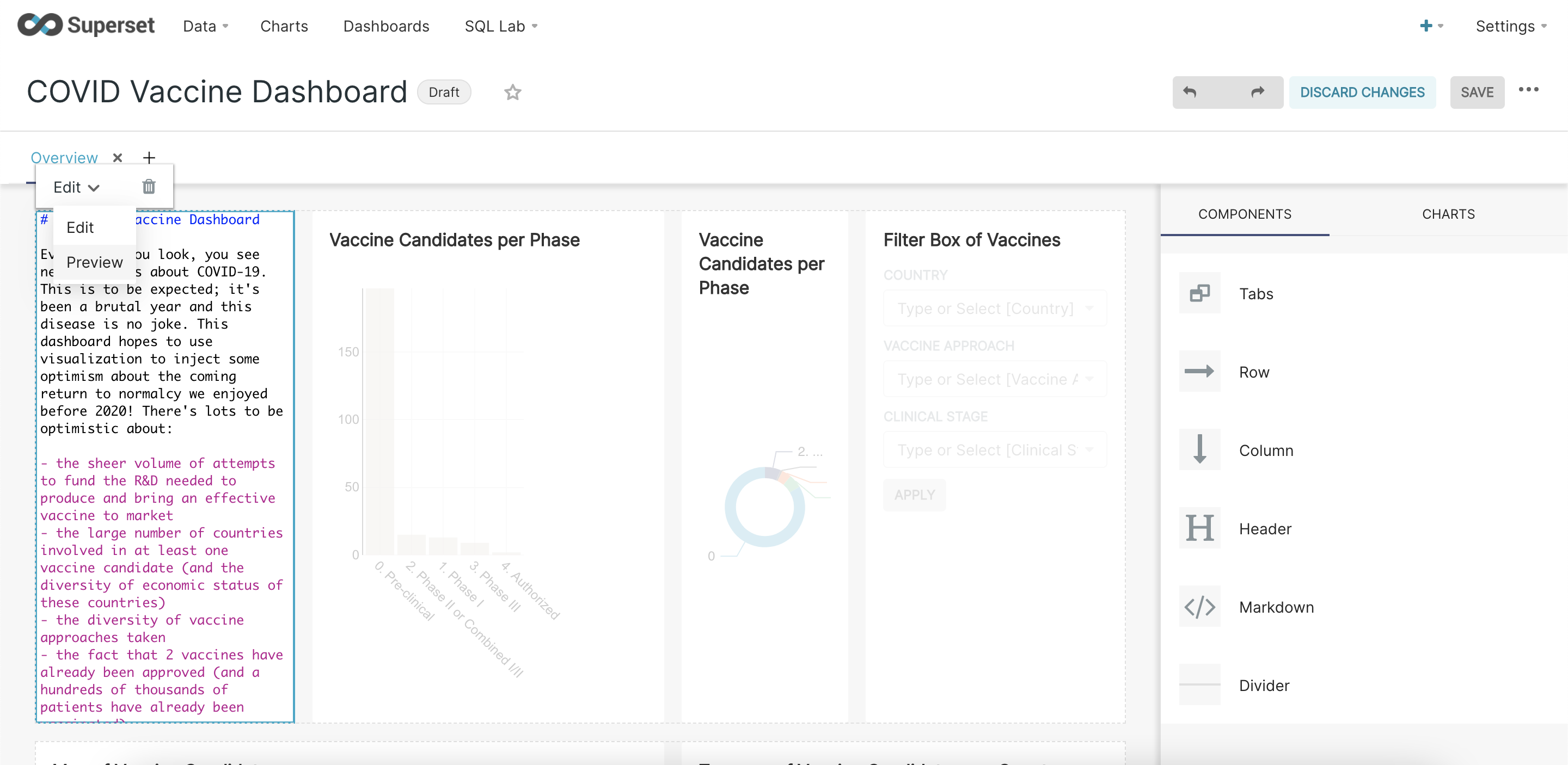
Task: Select the Row component arrow icon
Action: point(1199,372)
